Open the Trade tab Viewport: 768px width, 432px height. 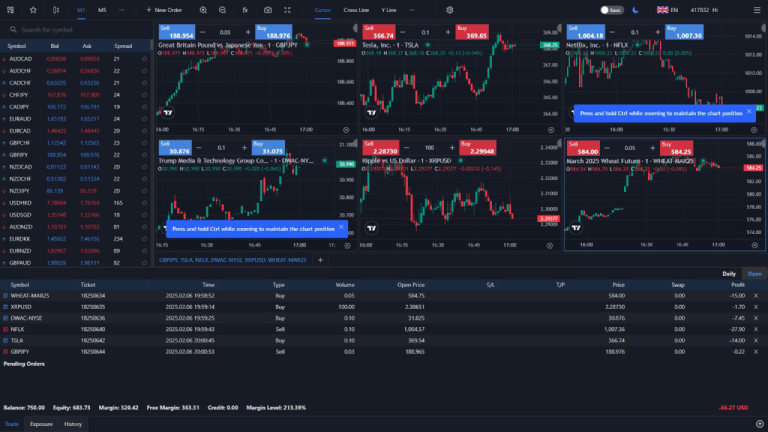[12, 424]
